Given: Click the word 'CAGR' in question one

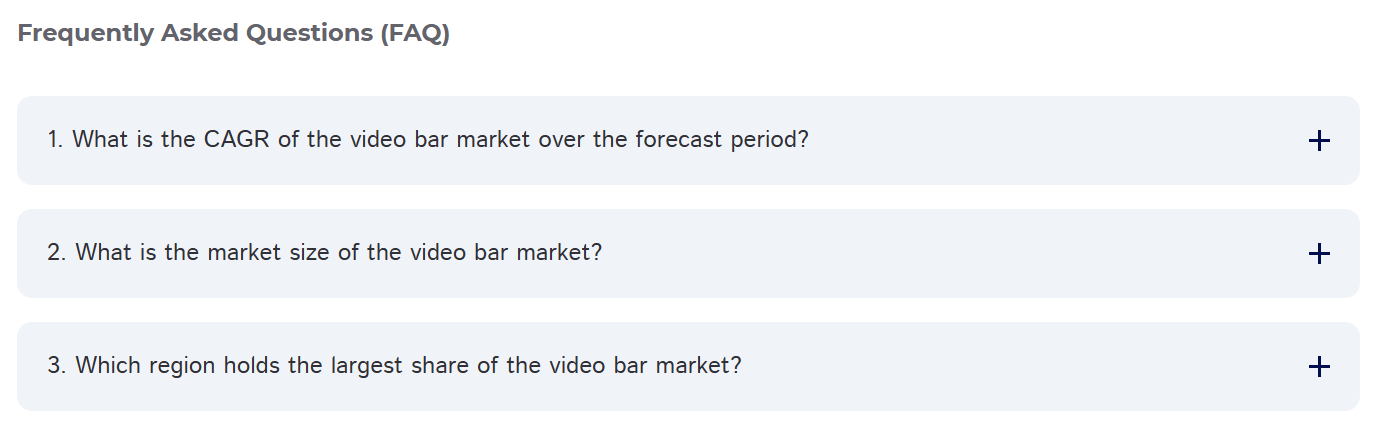Looking at the screenshot, I should coord(237,140).
